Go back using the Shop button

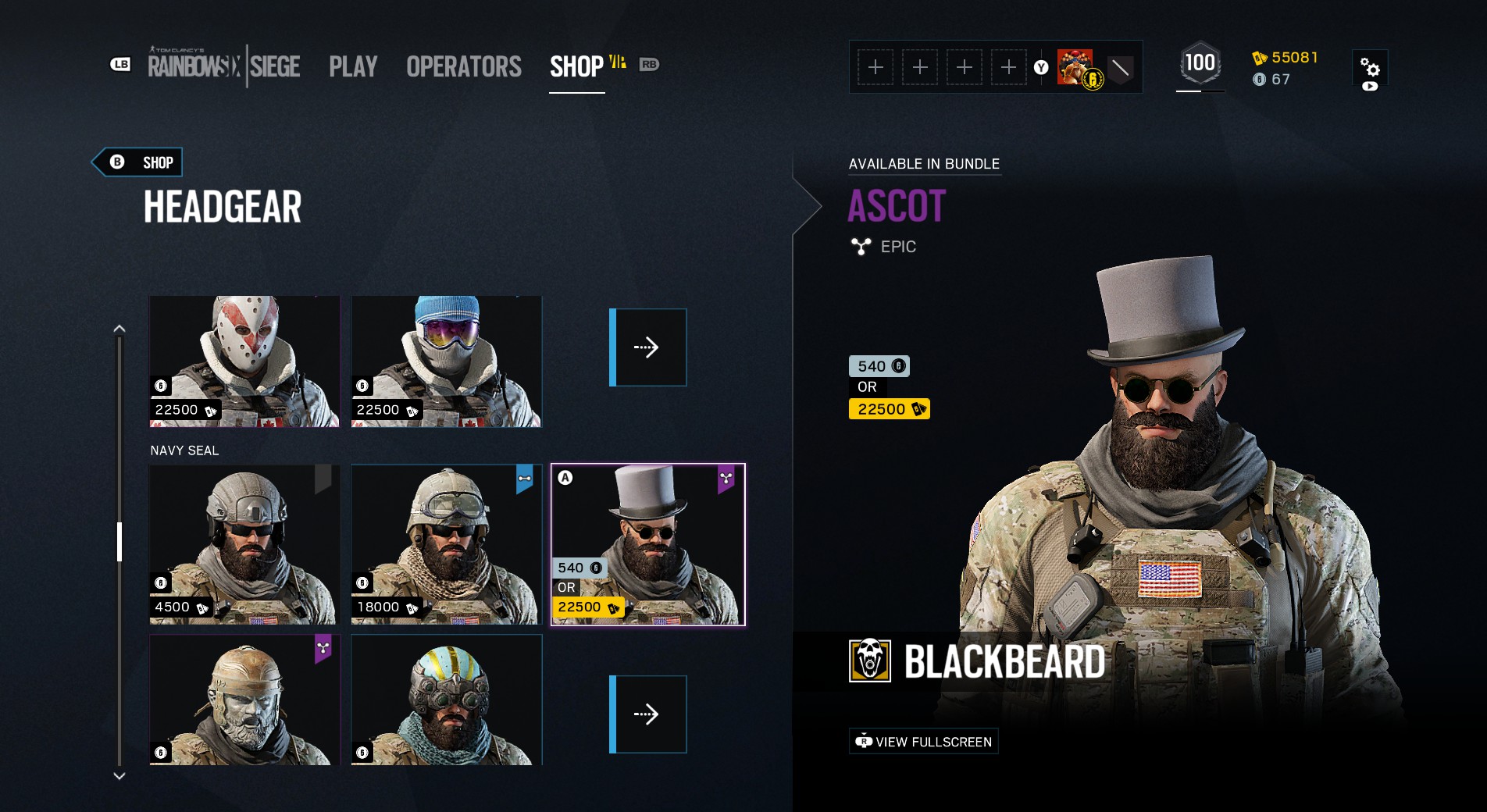coord(139,162)
